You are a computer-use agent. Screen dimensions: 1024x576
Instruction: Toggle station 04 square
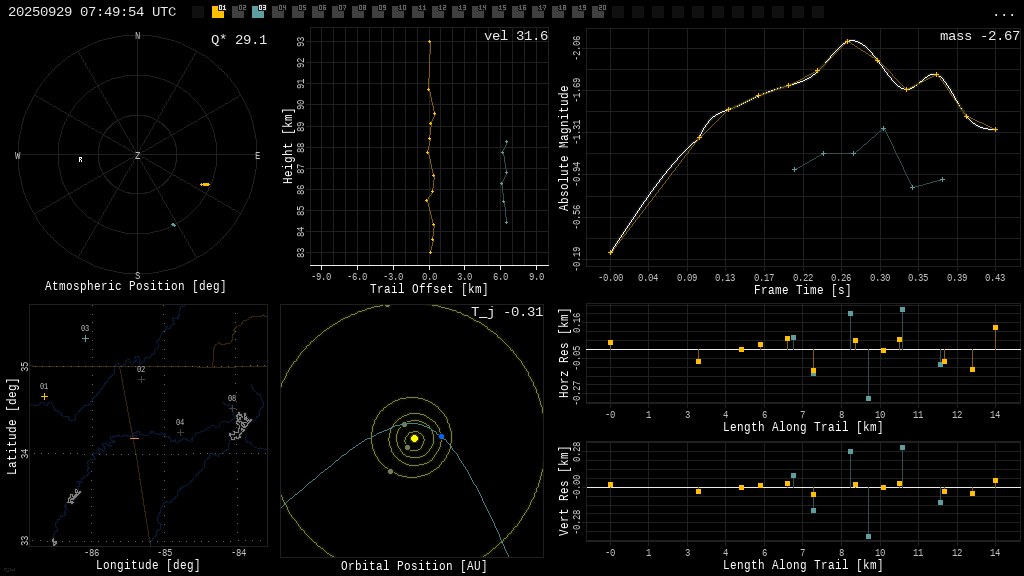pos(278,12)
